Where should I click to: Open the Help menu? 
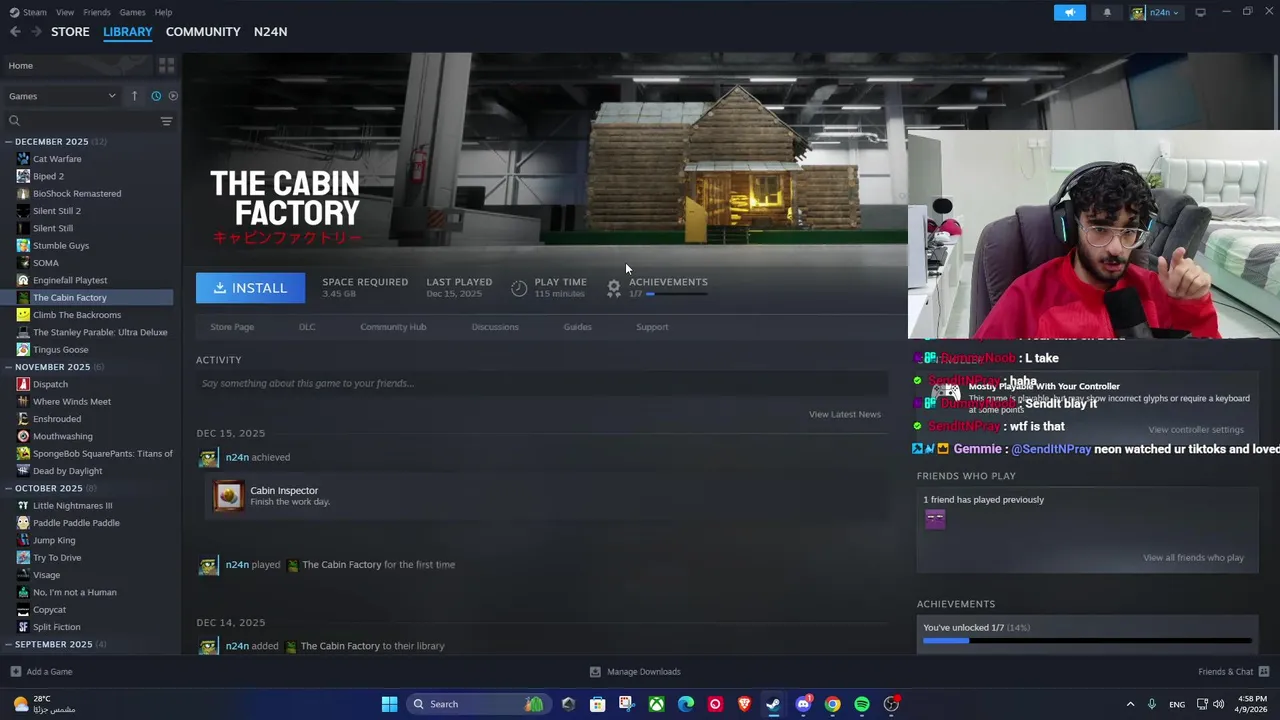click(x=163, y=12)
